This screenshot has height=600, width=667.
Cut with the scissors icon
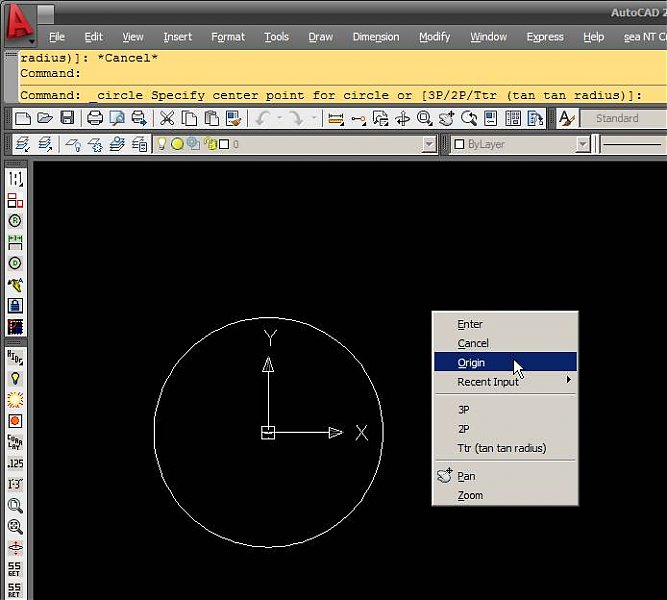point(167,118)
